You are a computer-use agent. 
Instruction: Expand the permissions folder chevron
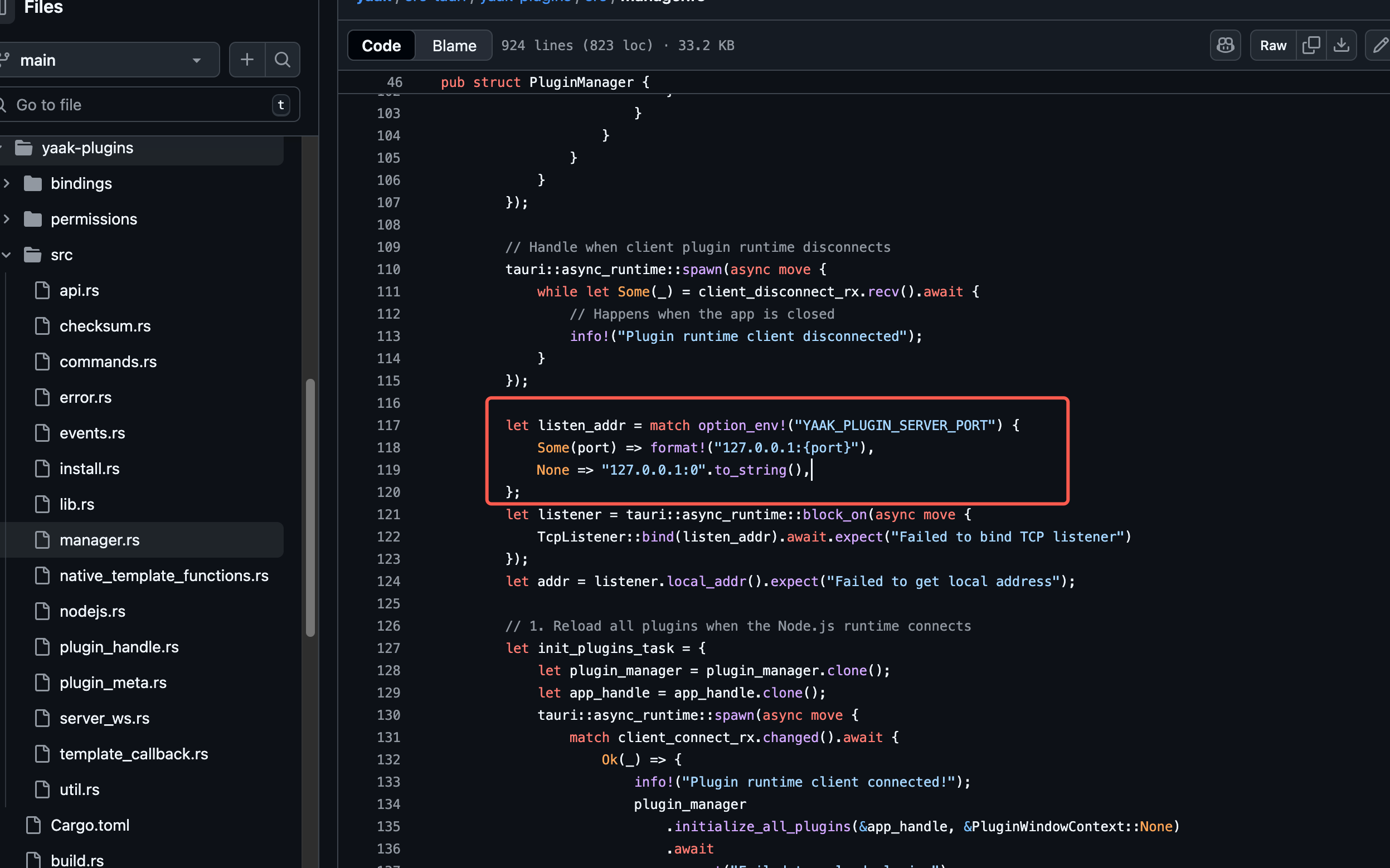7,220
